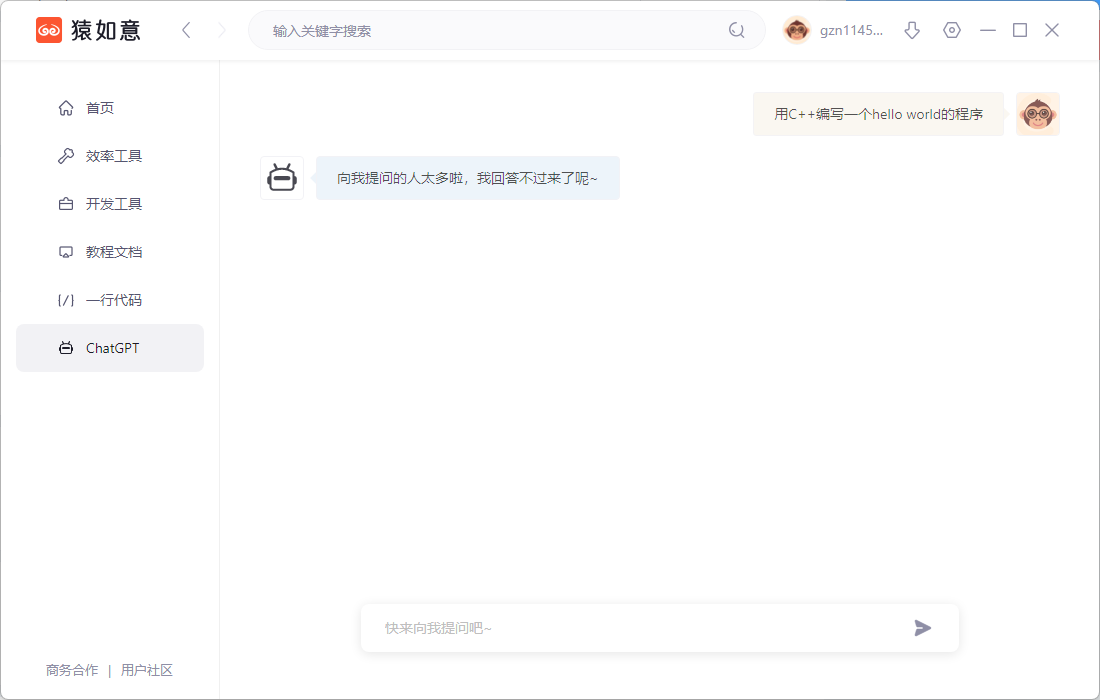The width and height of the screenshot is (1100, 700).
Task: Click the user message about C++ hello world
Action: 878,114
